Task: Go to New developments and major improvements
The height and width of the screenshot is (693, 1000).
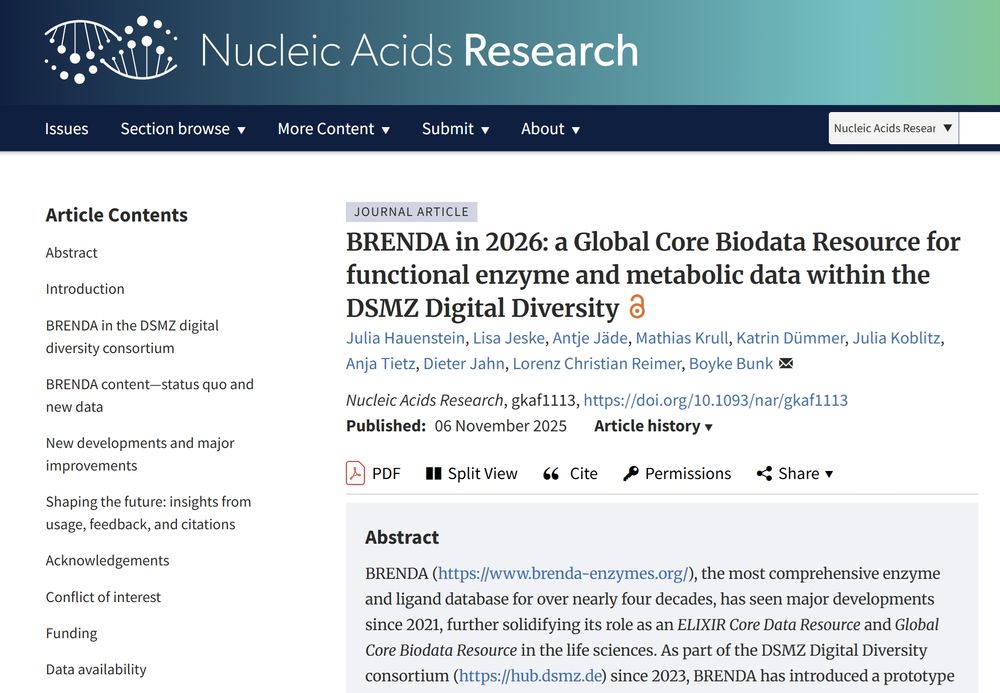Action: [x=140, y=454]
